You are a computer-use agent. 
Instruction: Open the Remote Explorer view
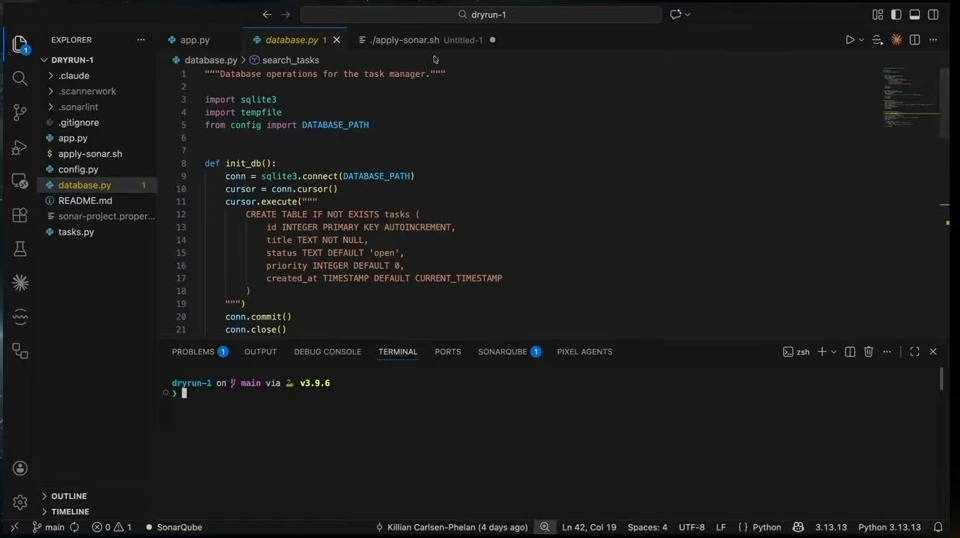pyautogui.click(x=20, y=181)
